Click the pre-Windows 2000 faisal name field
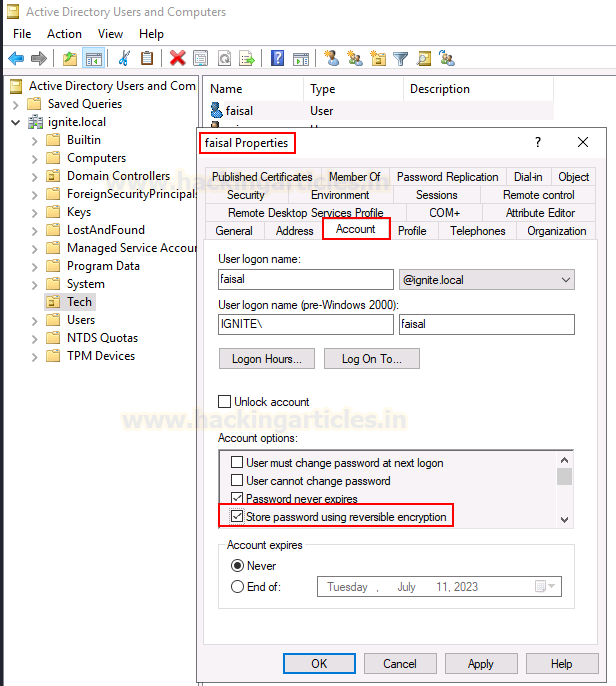This screenshot has width=616, height=686. click(x=486, y=324)
